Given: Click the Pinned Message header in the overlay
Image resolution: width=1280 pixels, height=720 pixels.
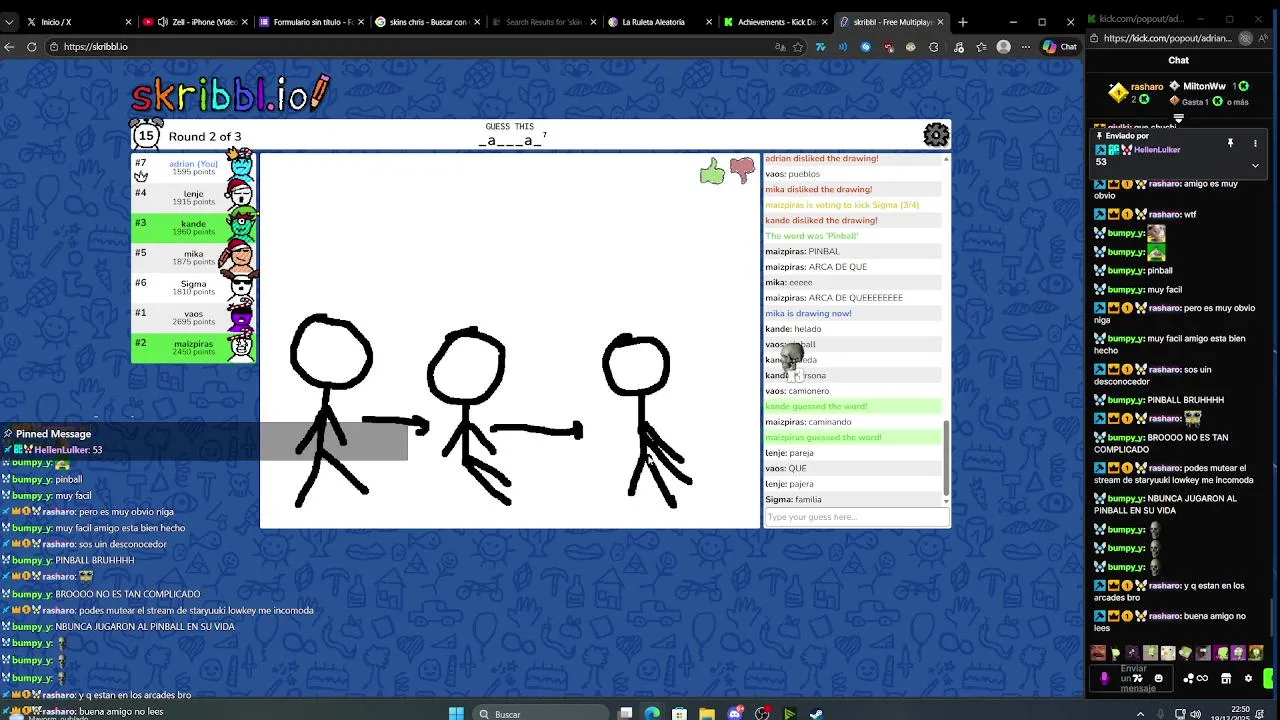Looking at the screenshot, I should 53,434.
